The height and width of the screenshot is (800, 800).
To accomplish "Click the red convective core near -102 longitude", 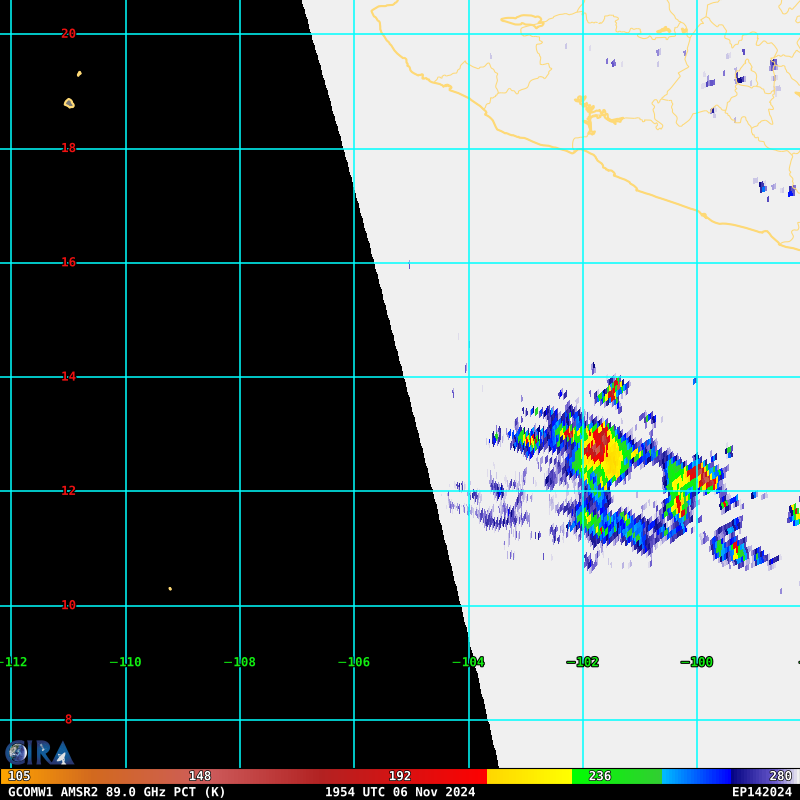I will coord(597,446).
